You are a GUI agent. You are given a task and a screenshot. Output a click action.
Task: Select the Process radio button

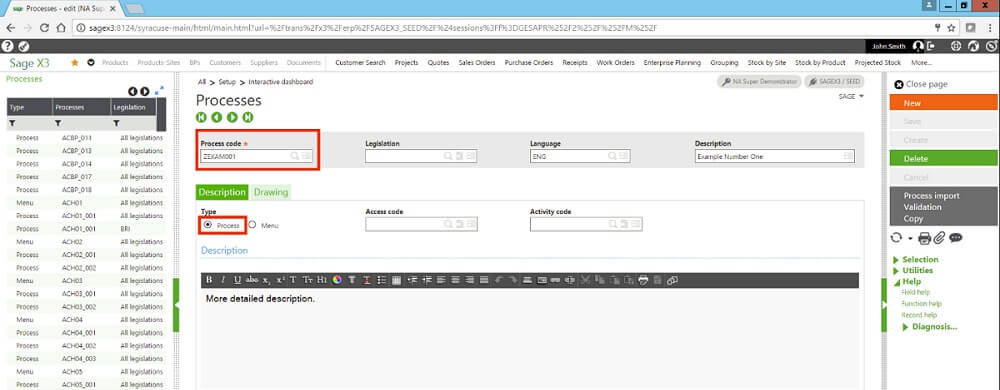click(x=207, y=225)
